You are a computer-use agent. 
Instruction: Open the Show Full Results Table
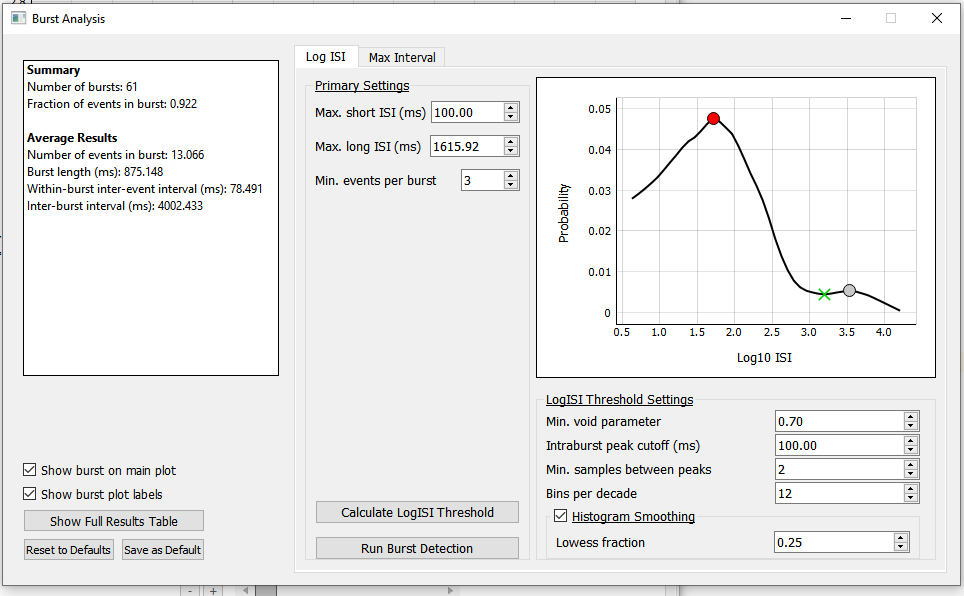point(114,521)
